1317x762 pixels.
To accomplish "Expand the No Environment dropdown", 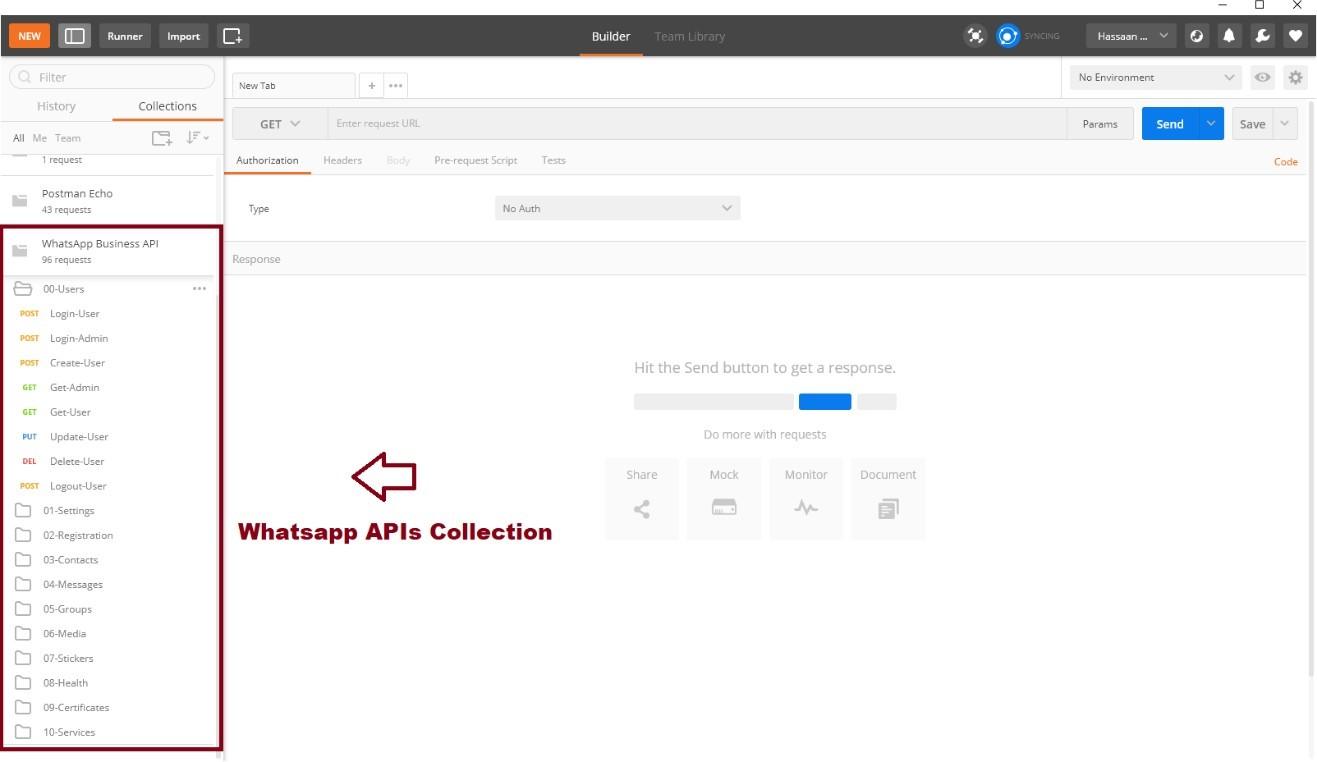I will (1156, 77).
